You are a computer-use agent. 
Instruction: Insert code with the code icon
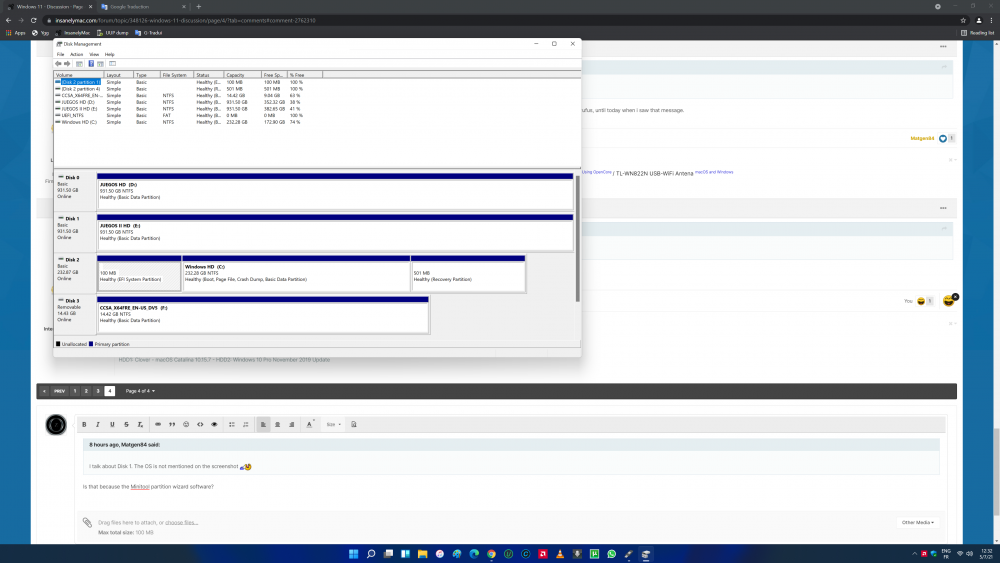point(200,424)
